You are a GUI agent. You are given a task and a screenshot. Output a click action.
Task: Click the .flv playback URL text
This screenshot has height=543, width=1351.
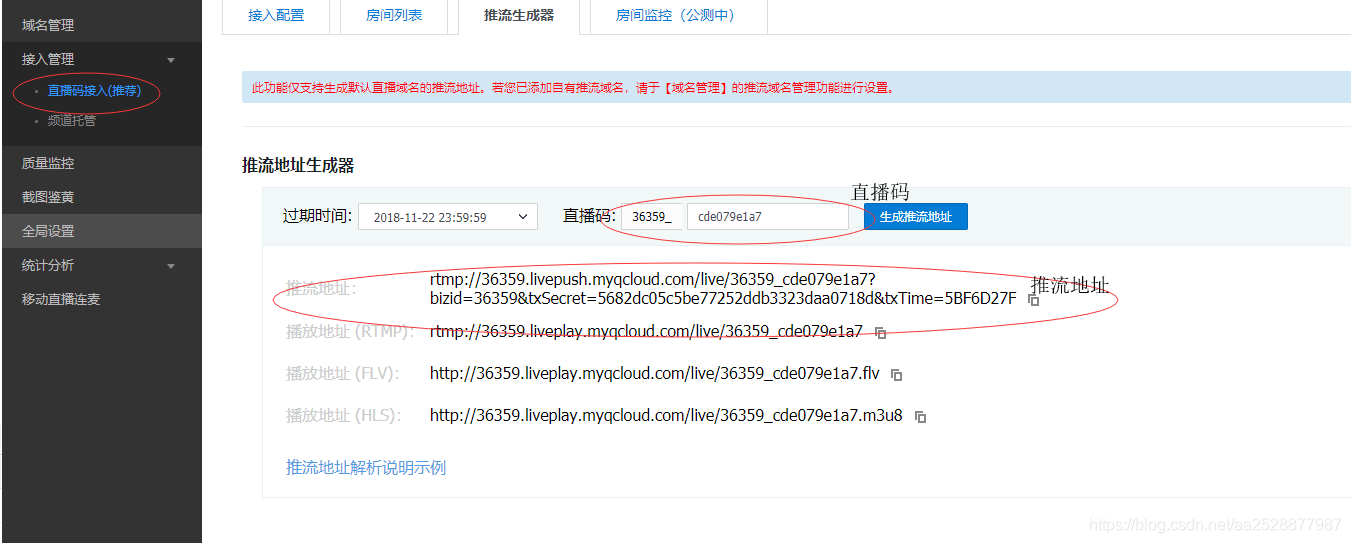tap(655, 373)
